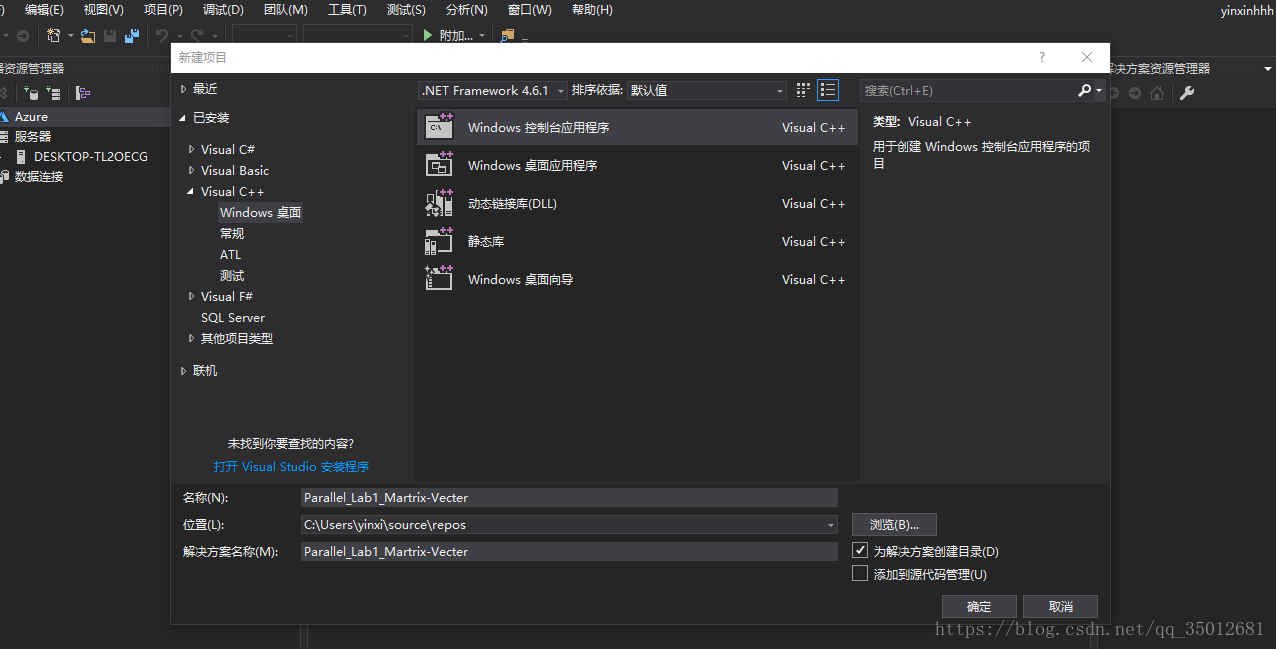The height and width of the screenshot is (649, 1276).
Task: Open the 排序依据 默认值 dropdown
Action: pyautogui.click(x=707, y=90)
